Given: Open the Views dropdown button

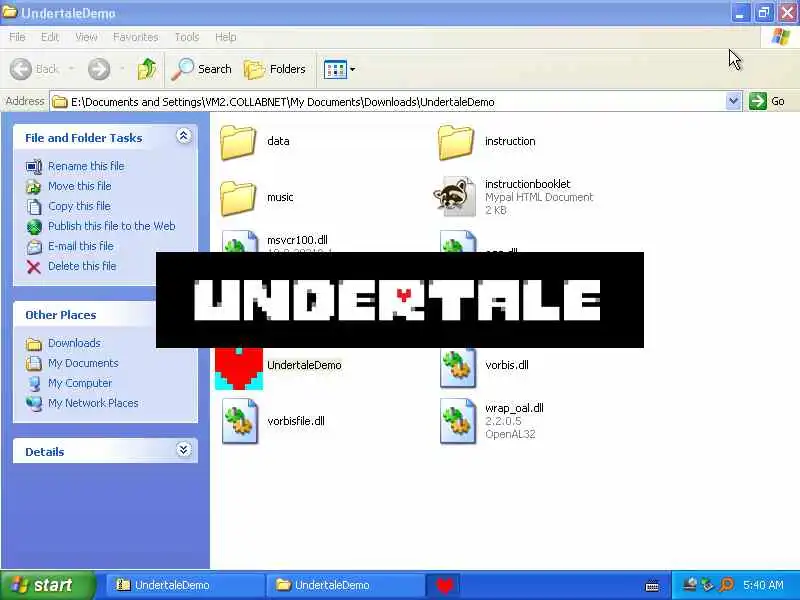Looking at the screenshot, I should point(339,69).
